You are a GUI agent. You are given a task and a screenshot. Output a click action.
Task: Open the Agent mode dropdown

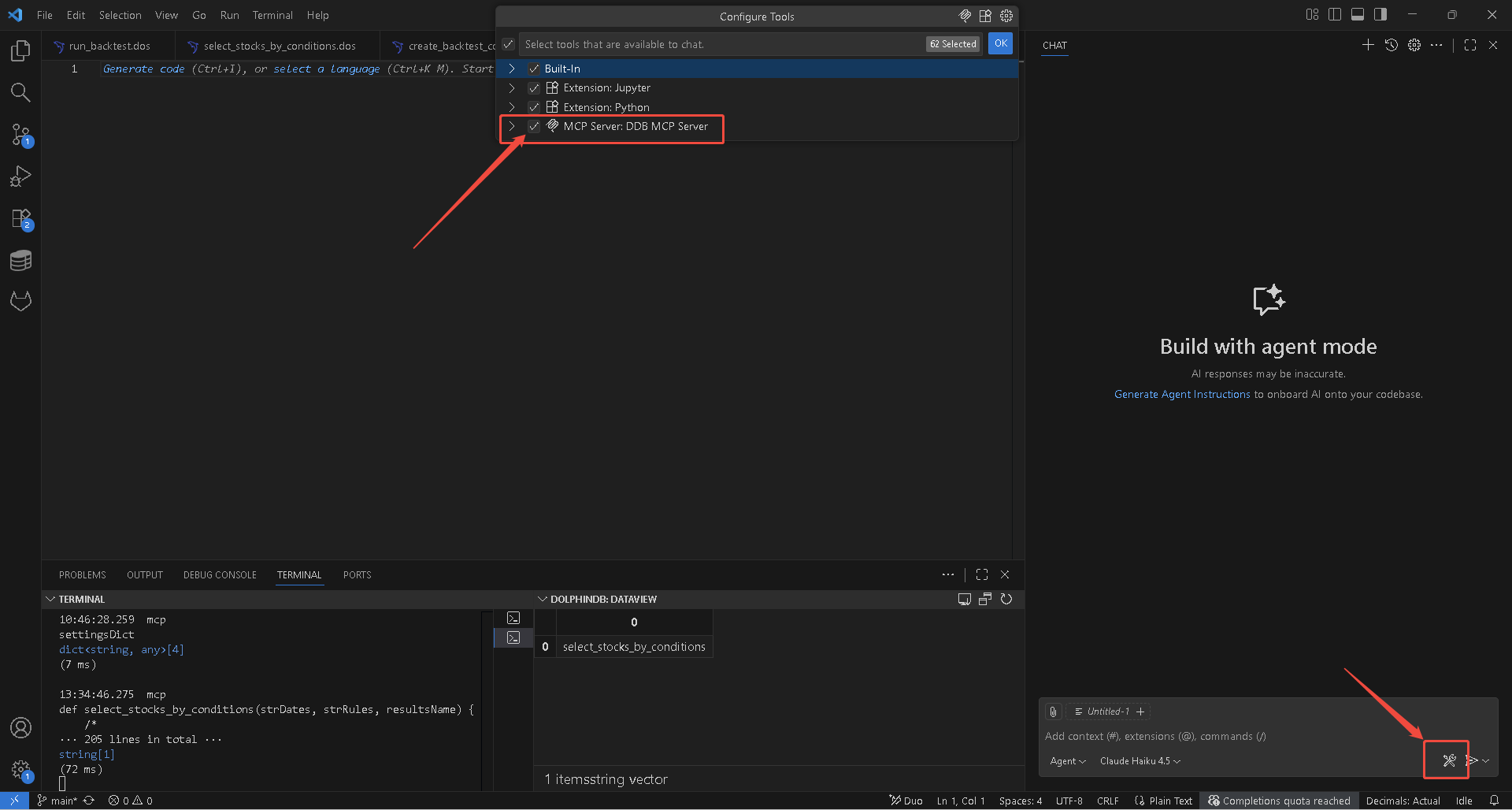pyautogui.click(x=1067, y=761)
